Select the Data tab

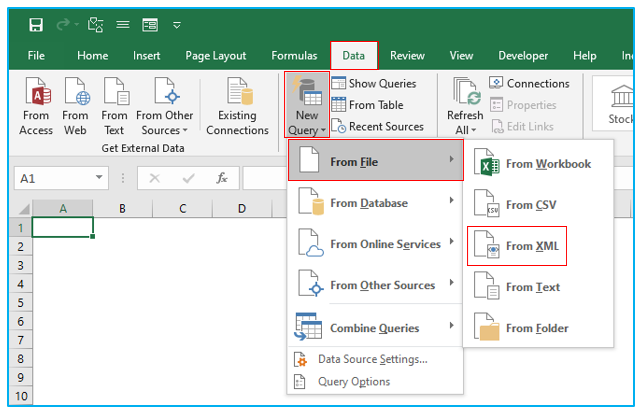(353, 55)
